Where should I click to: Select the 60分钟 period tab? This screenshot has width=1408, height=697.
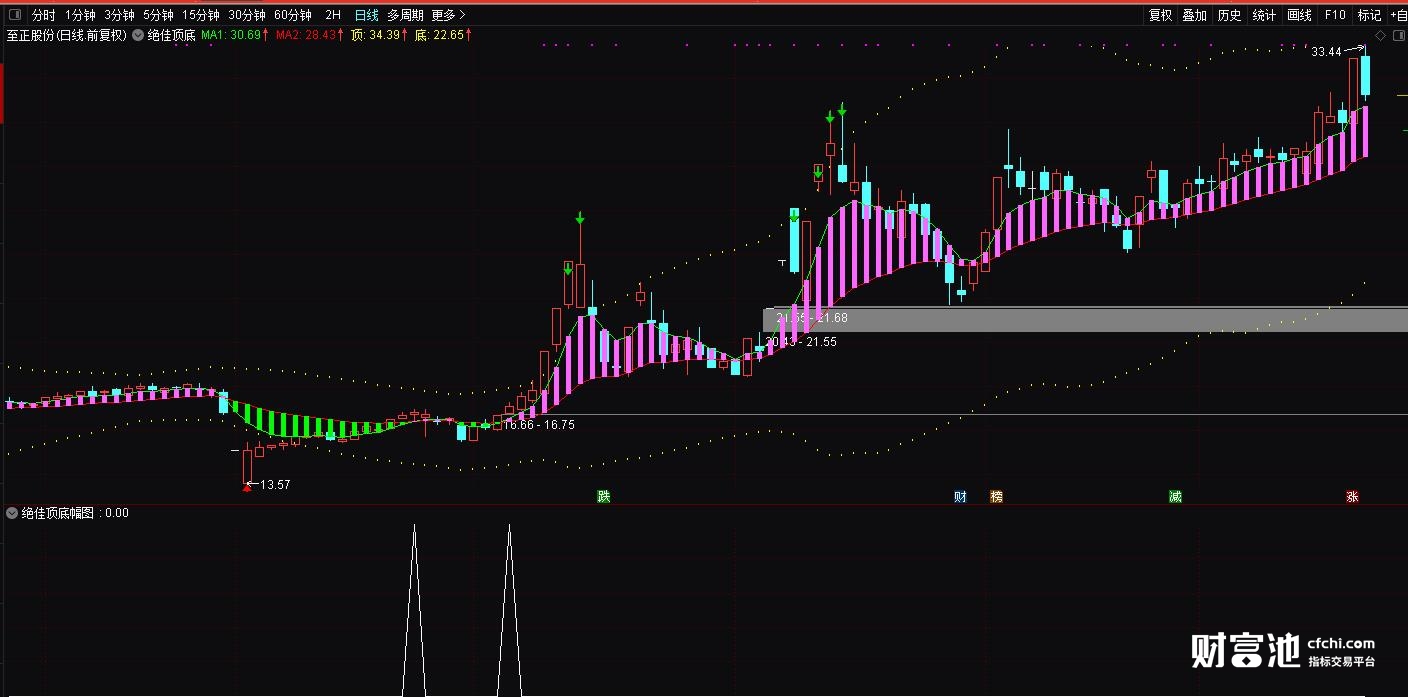(x=293, y=15)
